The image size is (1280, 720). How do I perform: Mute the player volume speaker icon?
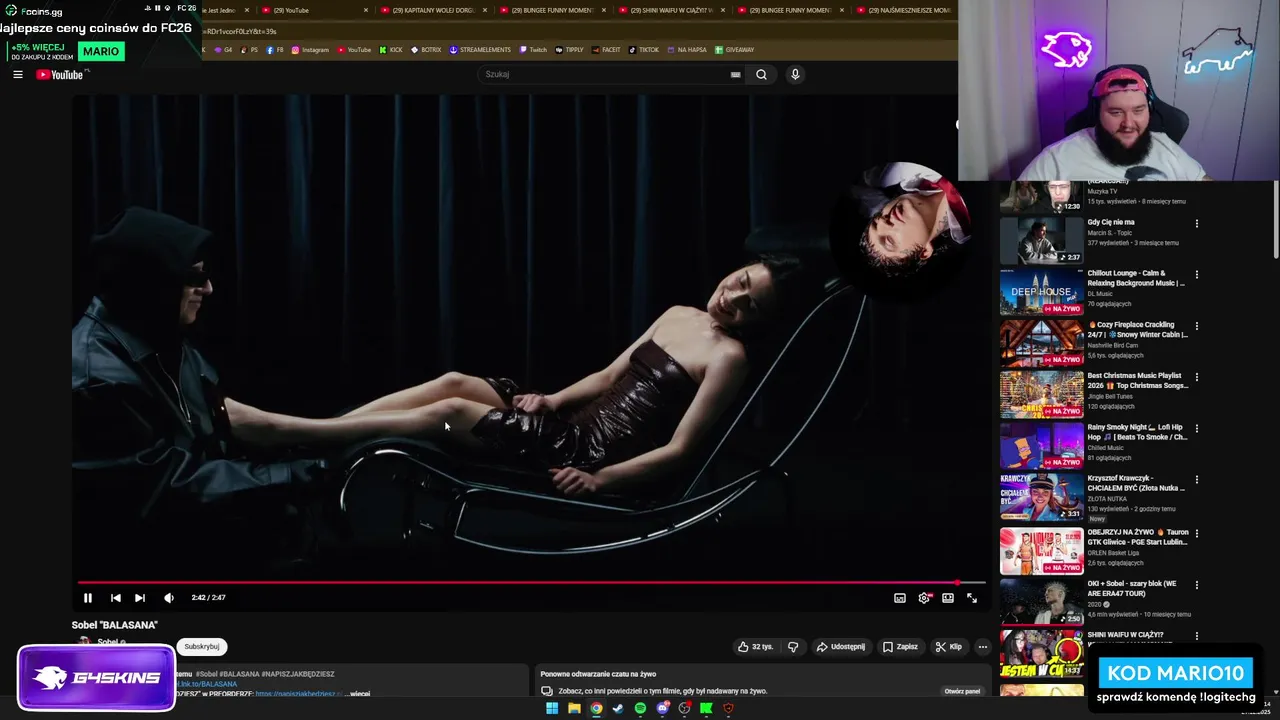(169, 598)
